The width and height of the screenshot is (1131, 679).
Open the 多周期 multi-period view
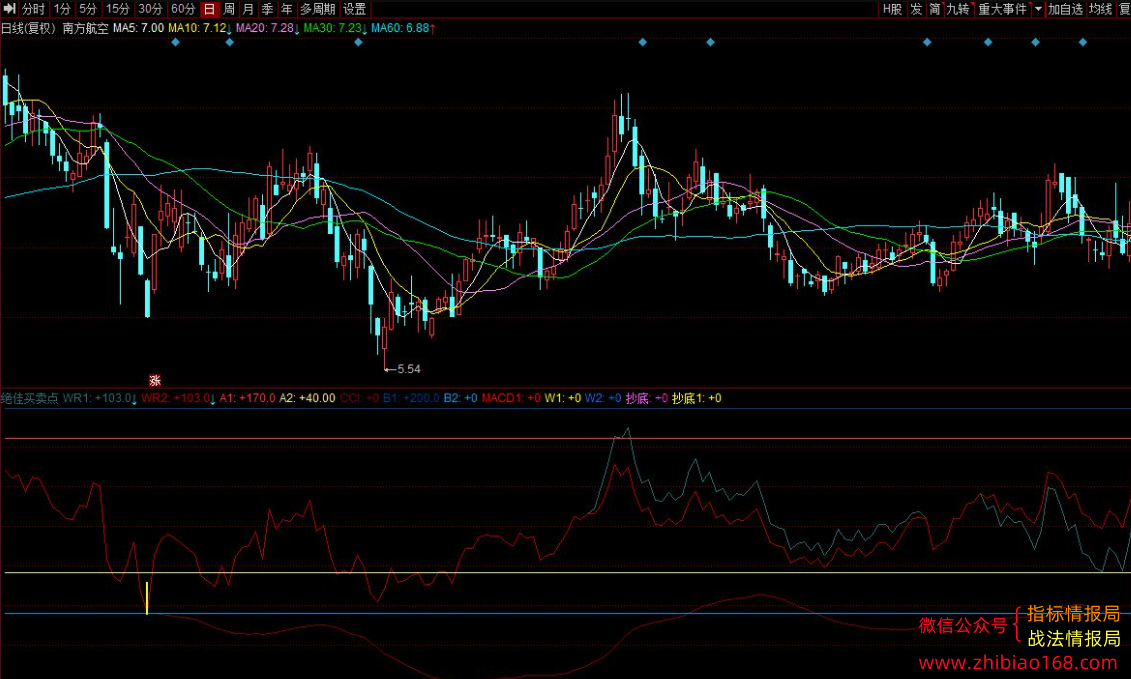(317, 9)
